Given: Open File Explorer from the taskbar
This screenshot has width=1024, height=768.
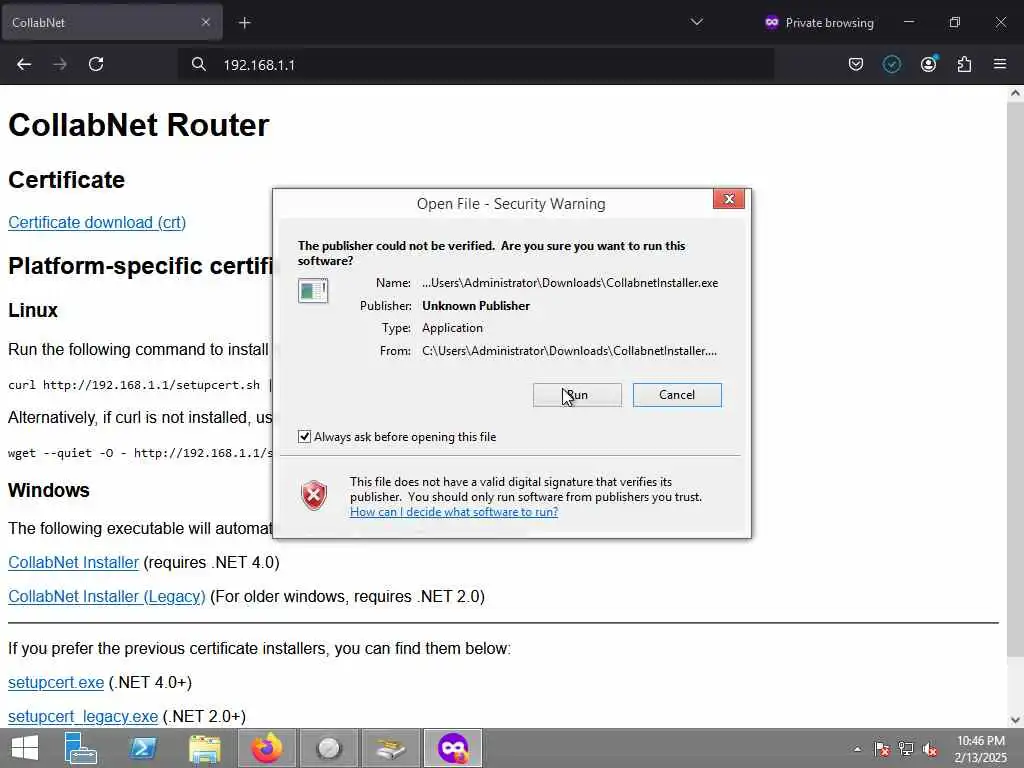Looking at the screenshot, I should (x=205, y=748).
